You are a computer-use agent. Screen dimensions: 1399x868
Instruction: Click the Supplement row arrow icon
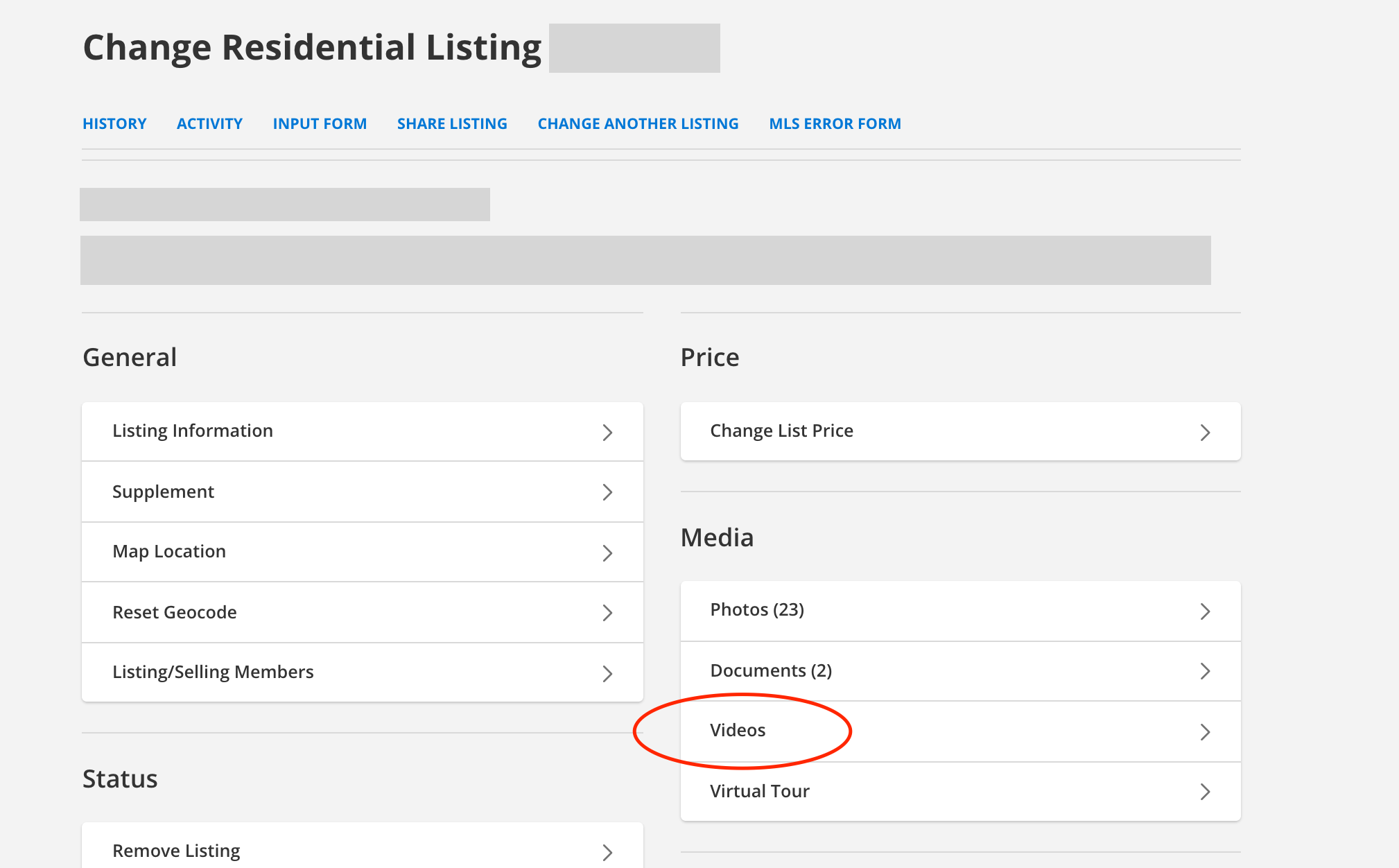click(x=607, y=492)
